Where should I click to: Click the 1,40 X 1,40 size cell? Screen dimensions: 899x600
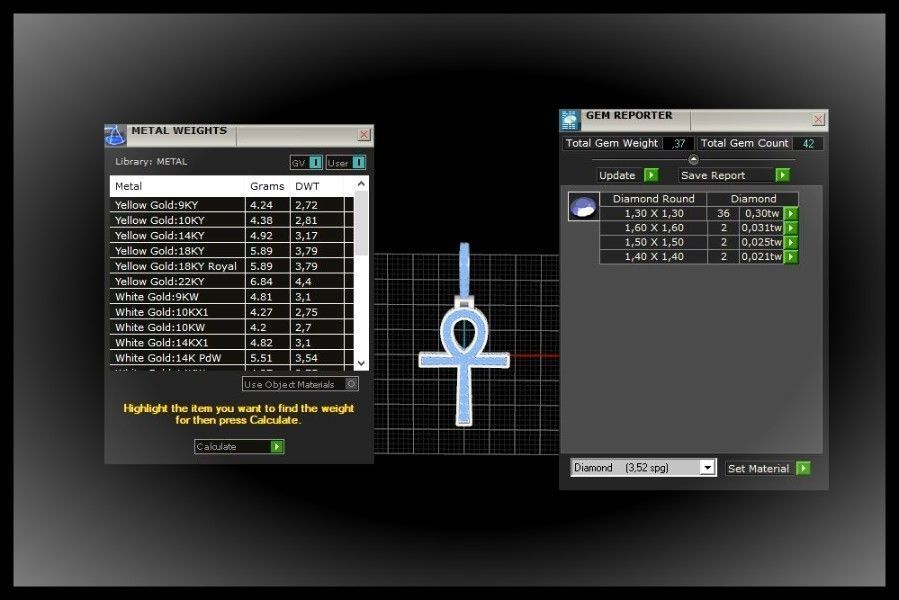(x=654, y=256)
